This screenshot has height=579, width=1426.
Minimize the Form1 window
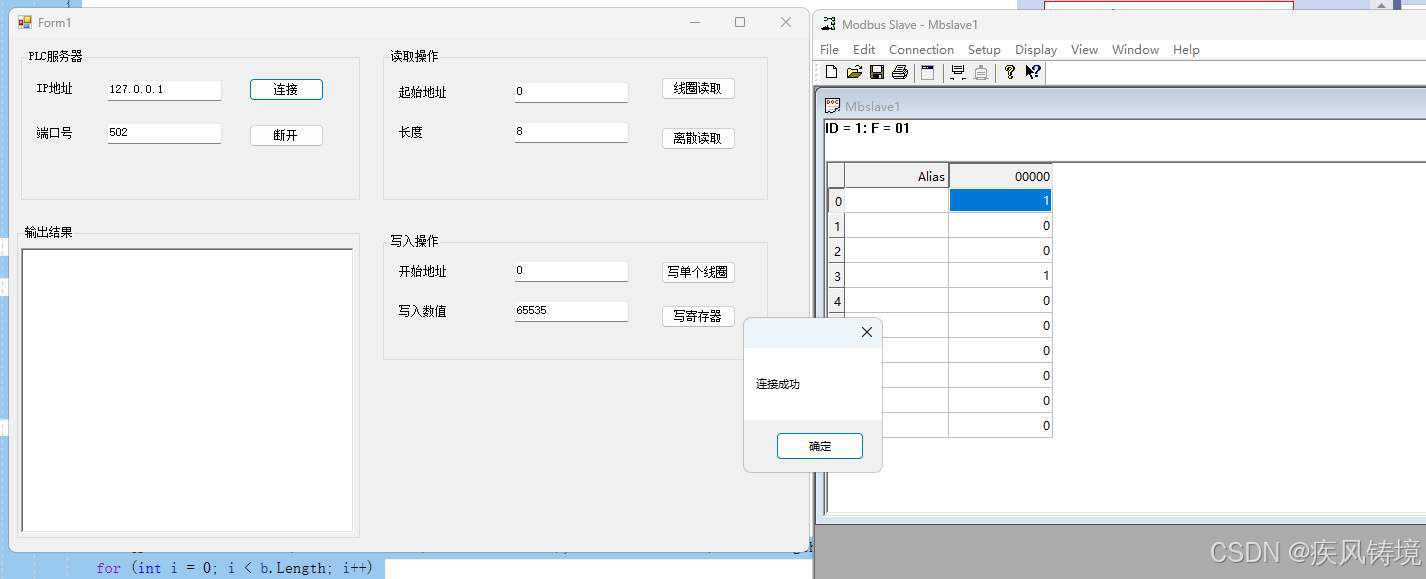694,22
